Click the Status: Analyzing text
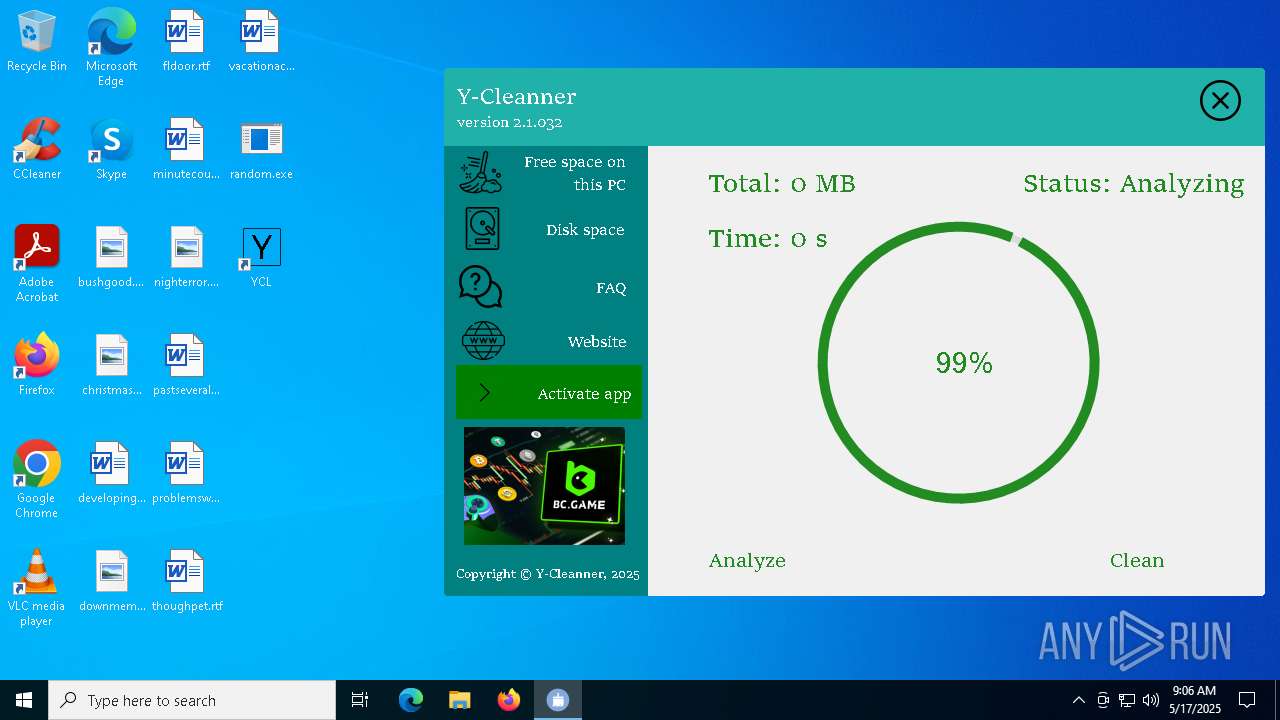This screenshot has height=720, width=1280. [1134, 184]
